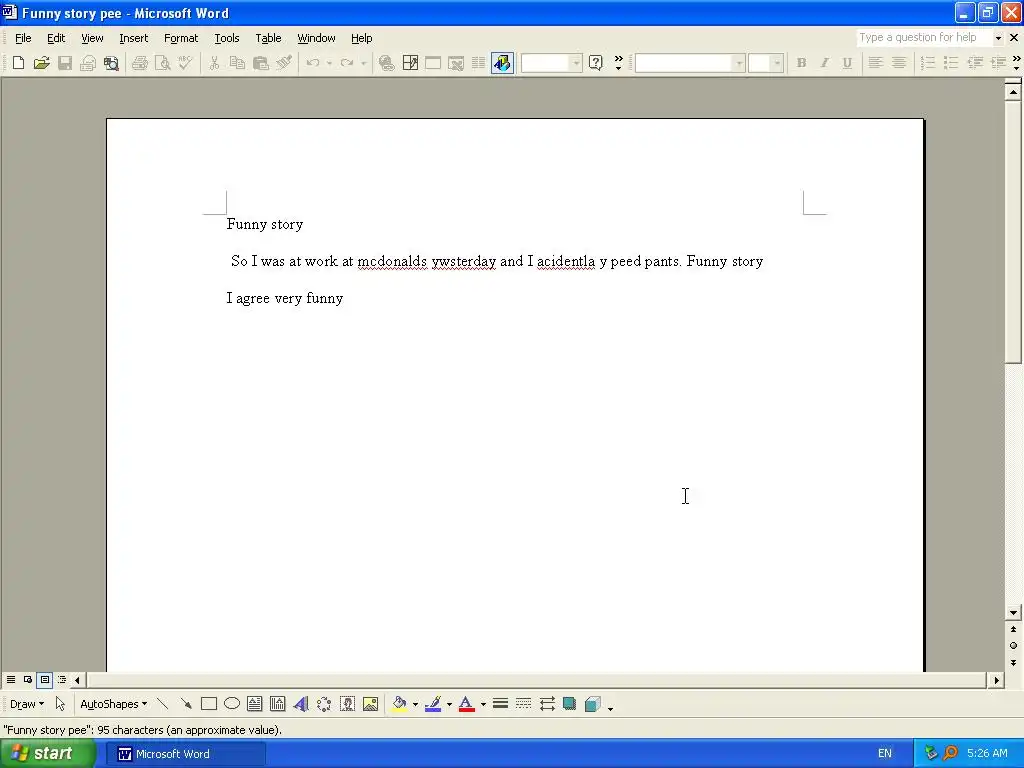Click the Windows start button
This screenshot has height=768, width=1024.
(x=48, y=753)
